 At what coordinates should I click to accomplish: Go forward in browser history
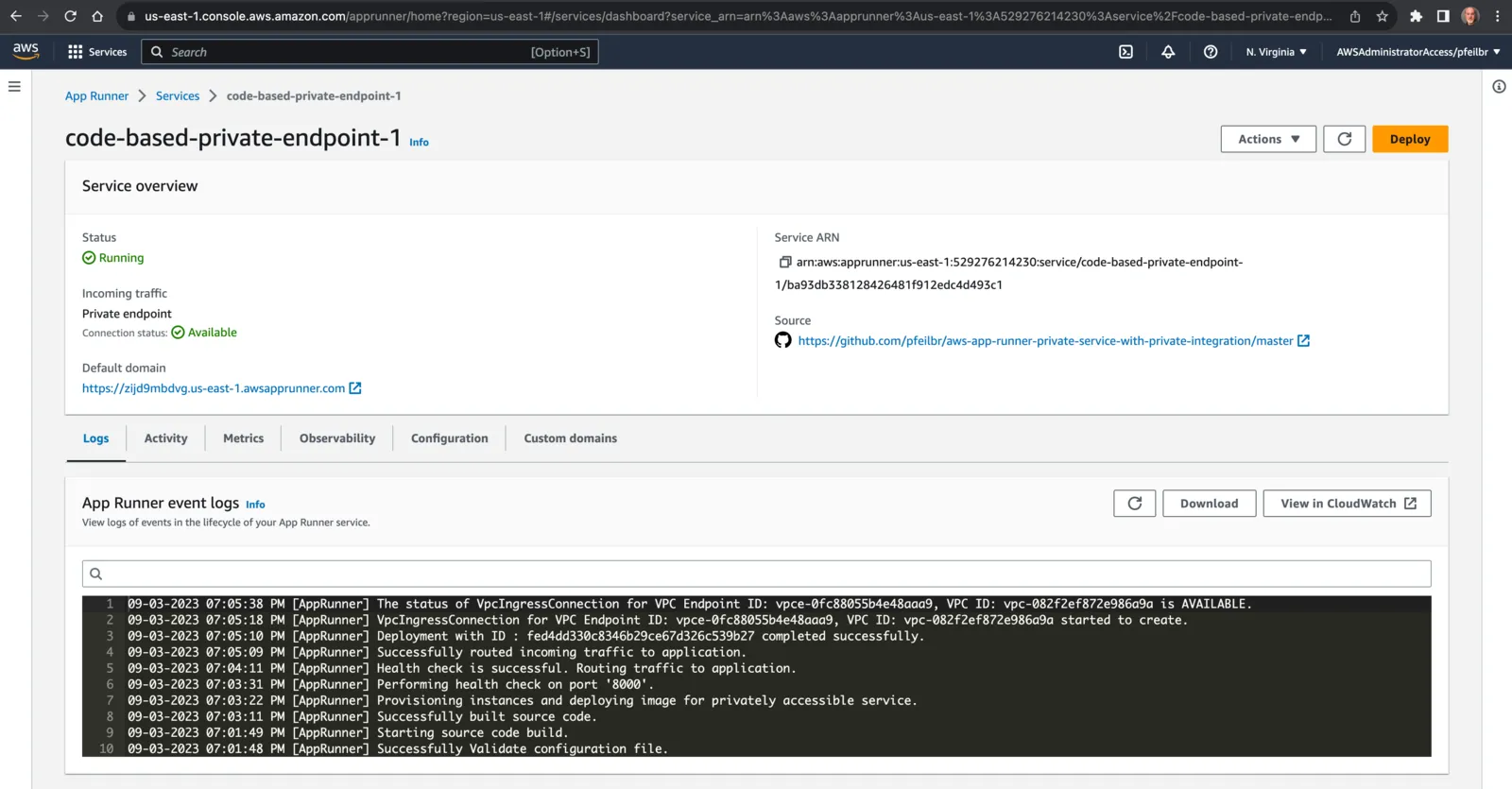[x=43, y=16]
